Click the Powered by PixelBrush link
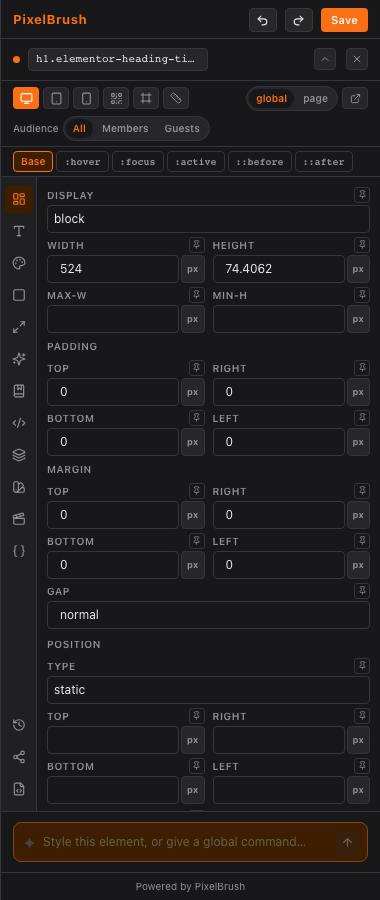This screenshot has width=380, height=900. pos(190,886)
